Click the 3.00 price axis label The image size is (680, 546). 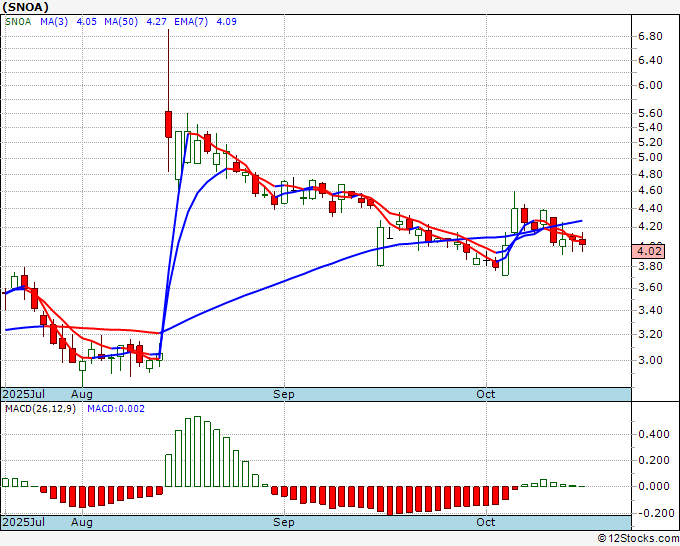point(651,360)
